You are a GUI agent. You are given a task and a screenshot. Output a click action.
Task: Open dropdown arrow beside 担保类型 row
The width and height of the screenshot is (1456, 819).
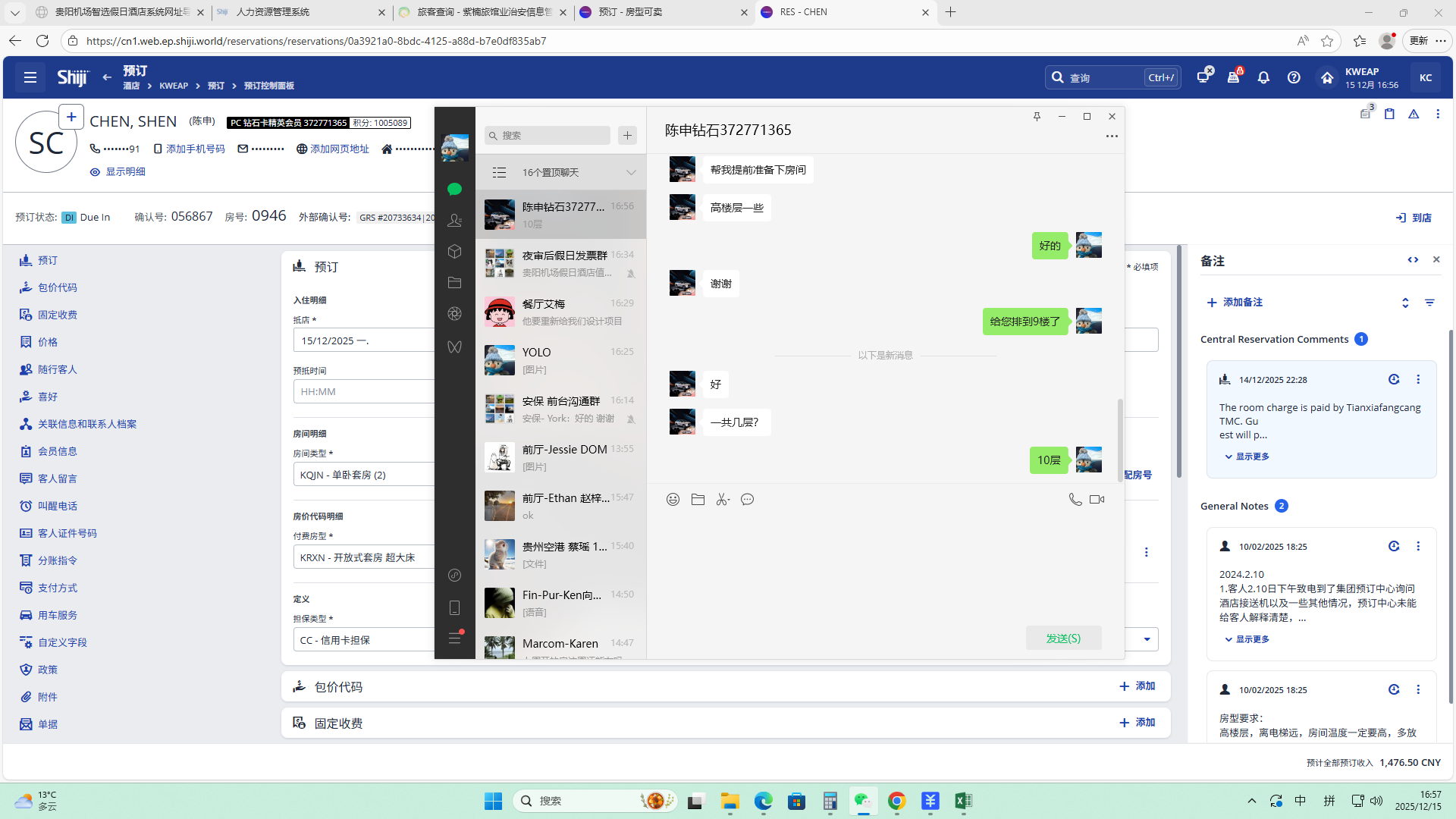[x=1147, y=639]
